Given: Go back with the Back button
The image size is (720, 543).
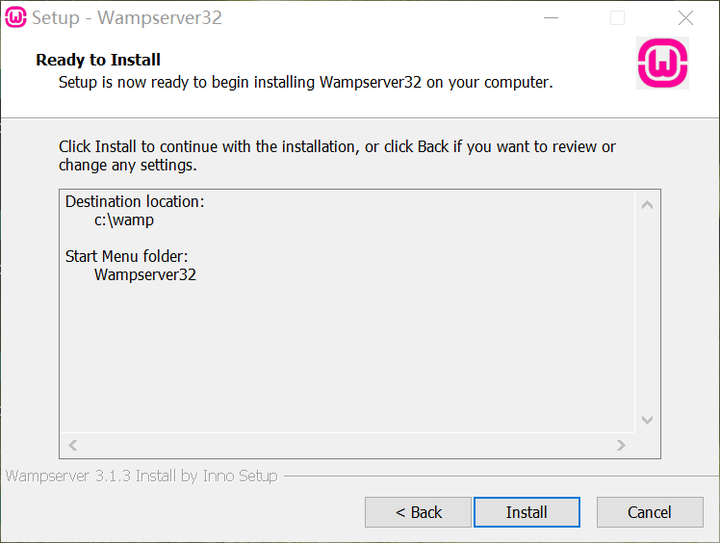Looking at the screenshot, I should (418, 512).
